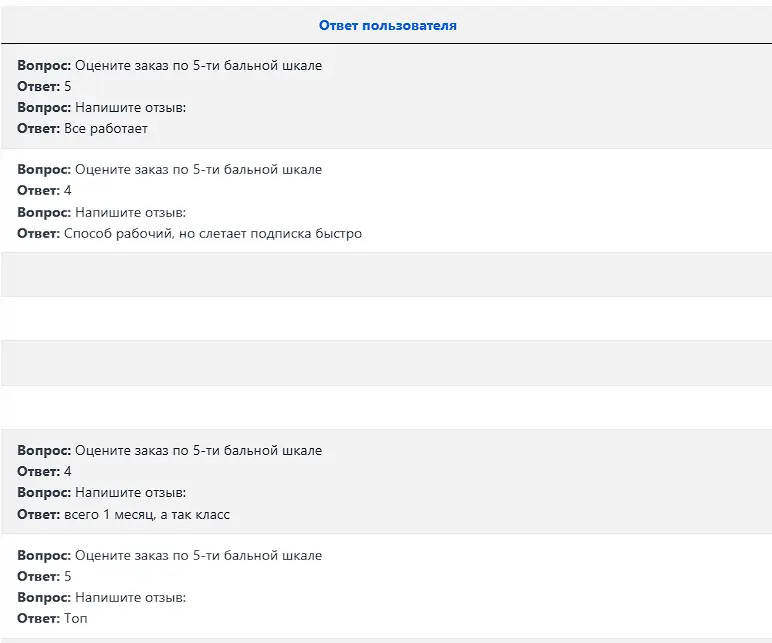Select "Напишите отзыв:" line above "Способ рабочий" review
Image resolution: width=772 pixels, height=643 pixels.
(130, 212)
